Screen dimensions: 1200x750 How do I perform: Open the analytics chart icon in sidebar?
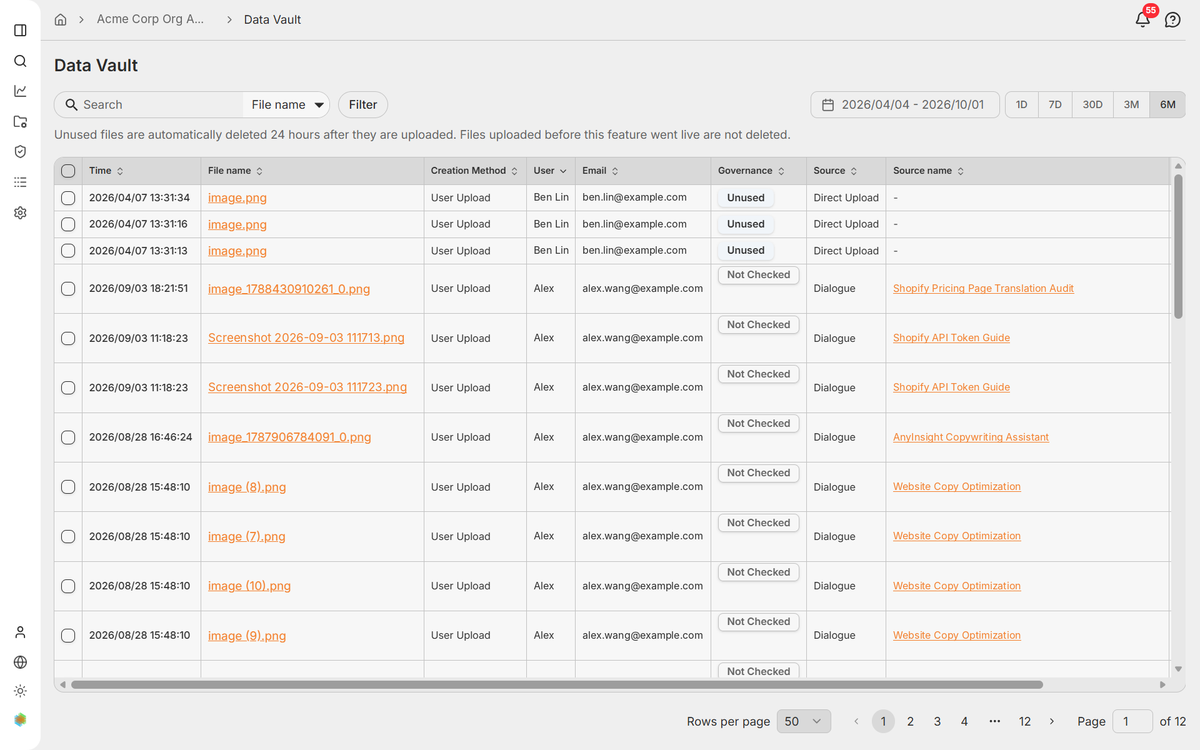(20, 91)
